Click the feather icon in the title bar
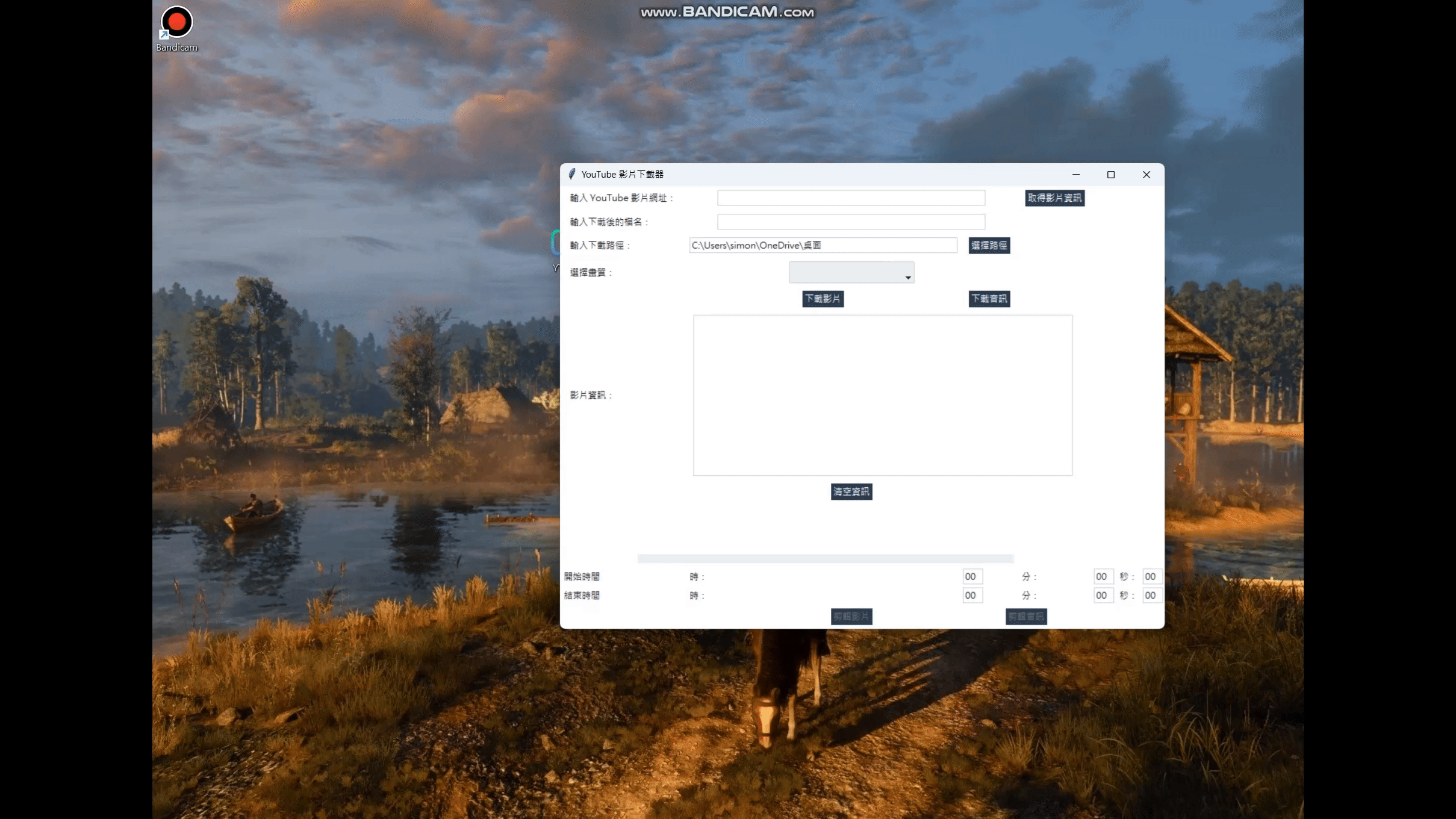Viewport: 1456px width, 819px height. (572, 174)
